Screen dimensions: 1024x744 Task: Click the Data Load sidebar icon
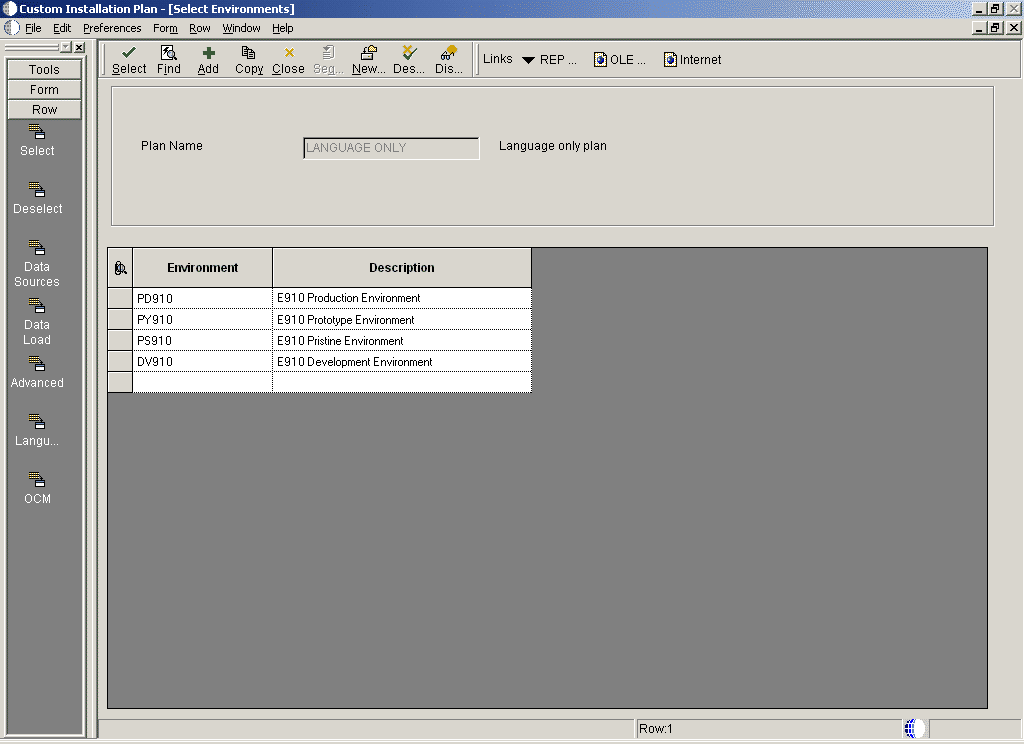(37, 306)
